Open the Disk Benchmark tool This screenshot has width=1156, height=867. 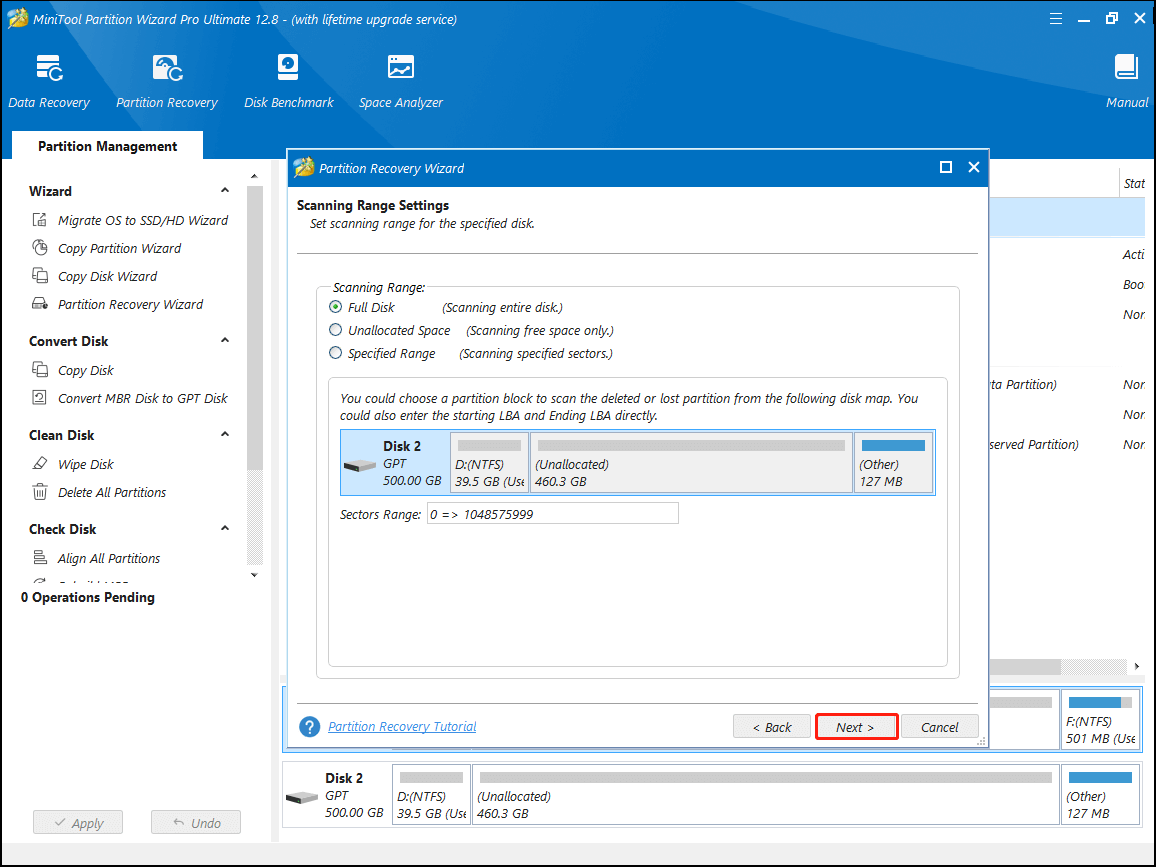[x=288, y=81]
